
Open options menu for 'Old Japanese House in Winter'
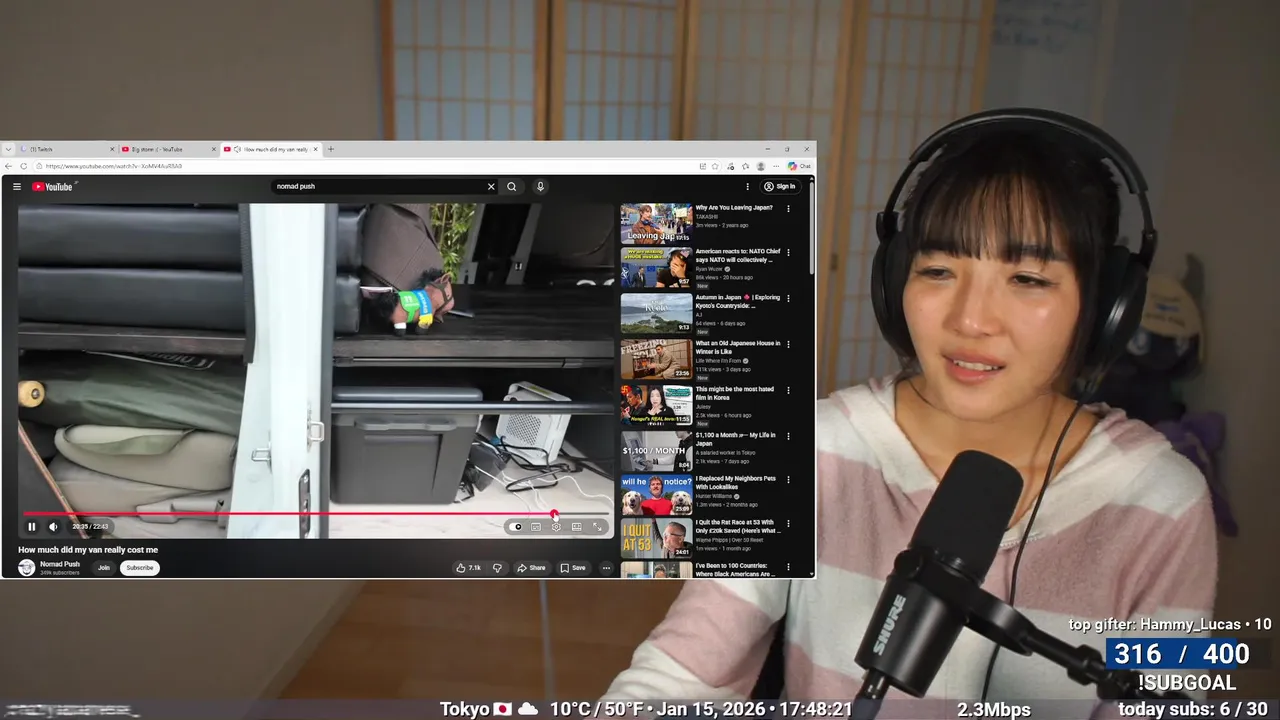tap(788, 344)
